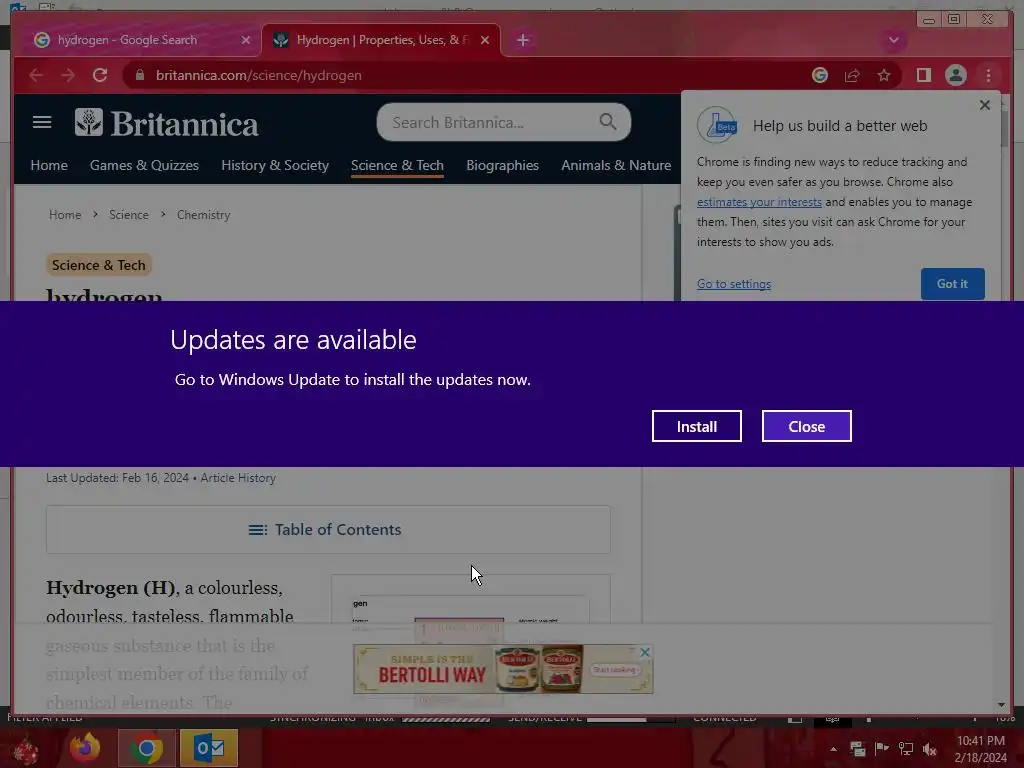Open Games & Quizzes menu item
Viewport: 1024px width, 768px height.
(x=144, y=165)
